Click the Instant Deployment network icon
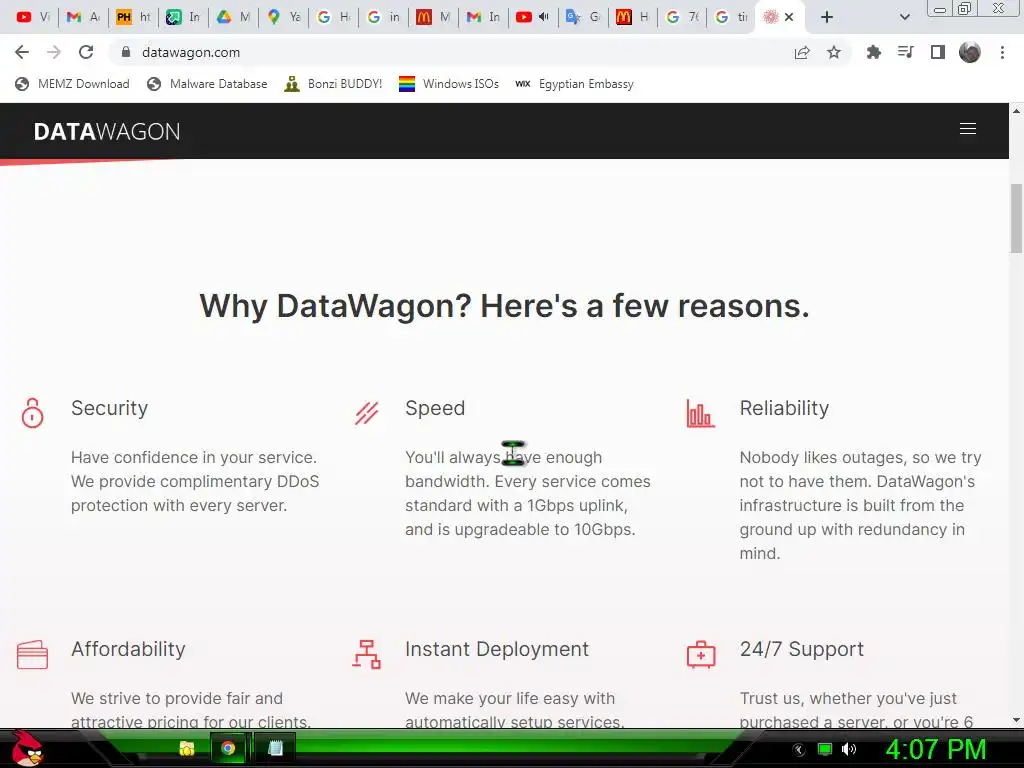The height and width of the screenshot is (768, 1024). pyautogui.click(x=366, y=654)
